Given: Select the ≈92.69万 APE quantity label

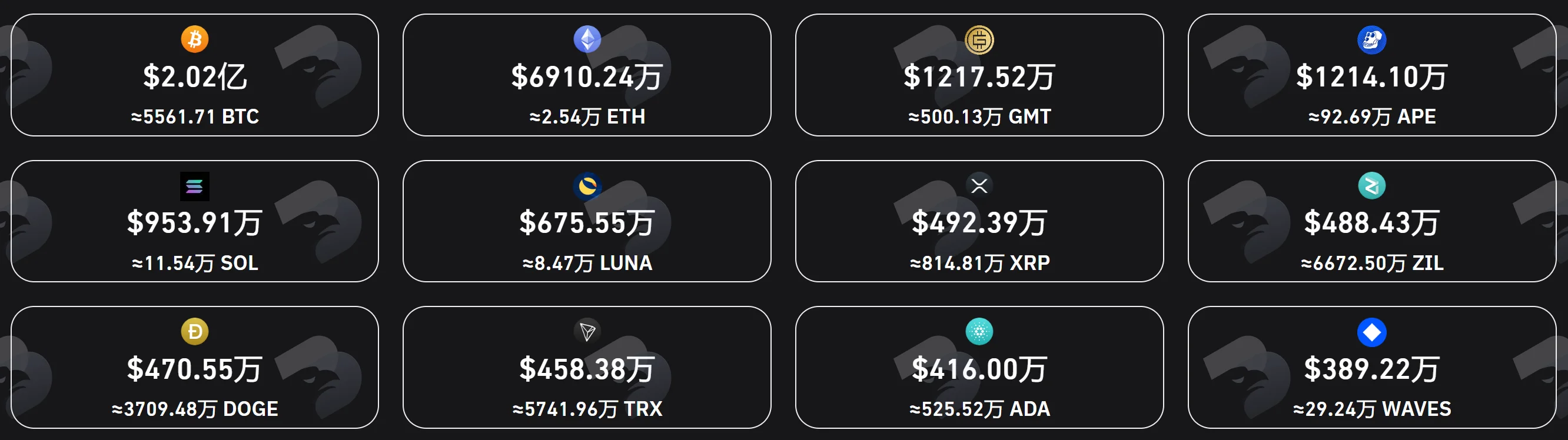Looking at the screenshot, I should [1372, 116].
